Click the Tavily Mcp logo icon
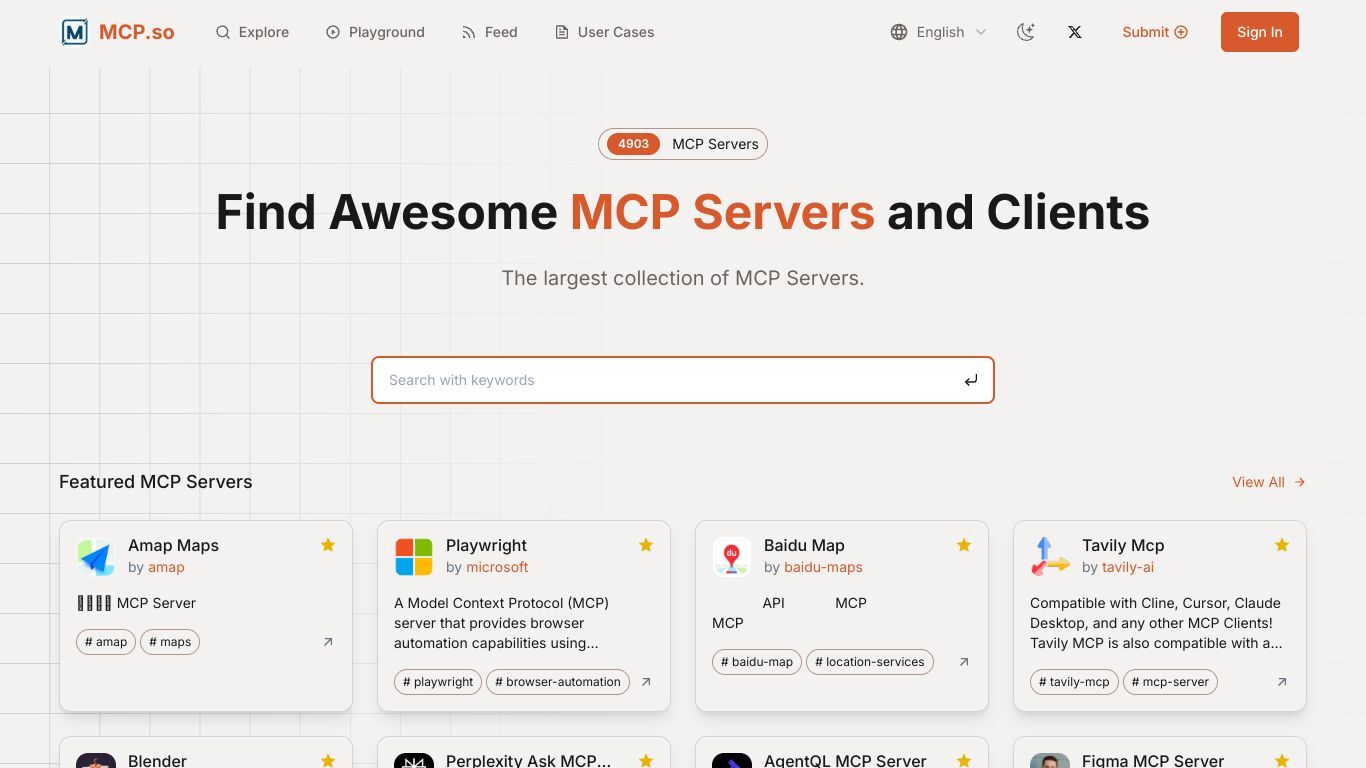The image size is (1366, 768). click(x=1050, y=557)
